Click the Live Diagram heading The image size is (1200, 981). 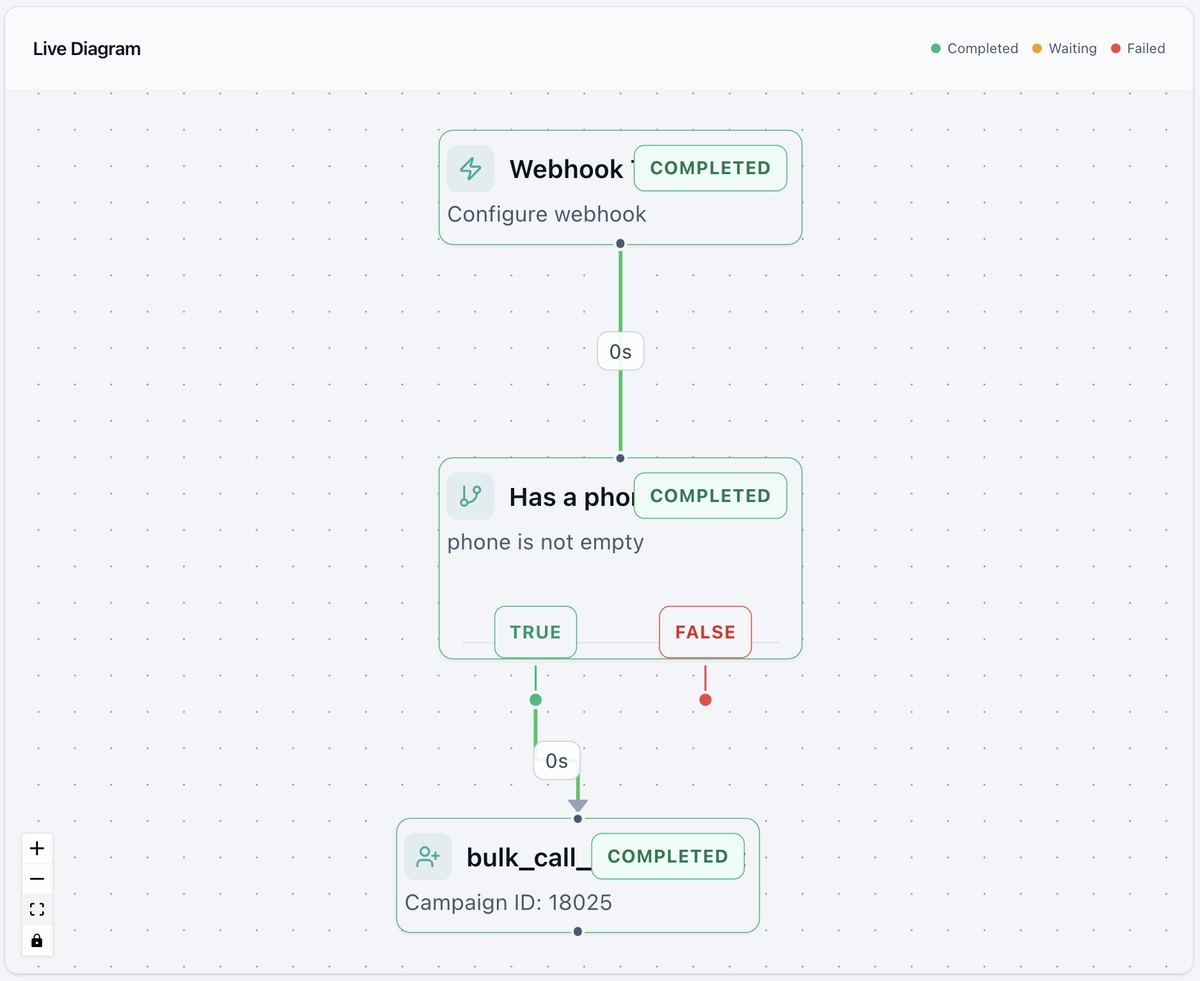point(87,48)
